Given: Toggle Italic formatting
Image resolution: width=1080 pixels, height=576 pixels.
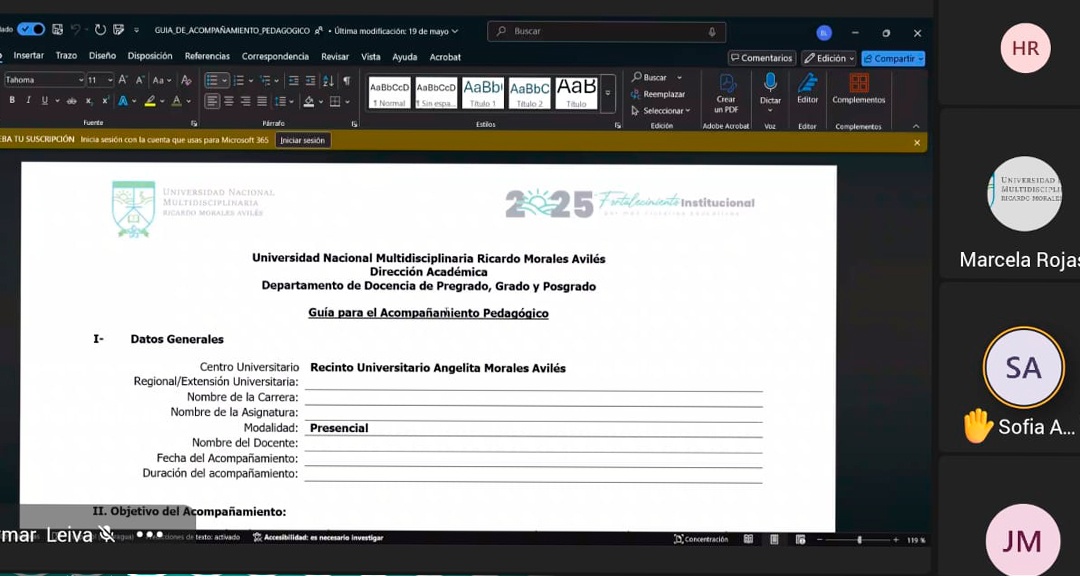Looking at the screenshot, I should pos(28,101).
